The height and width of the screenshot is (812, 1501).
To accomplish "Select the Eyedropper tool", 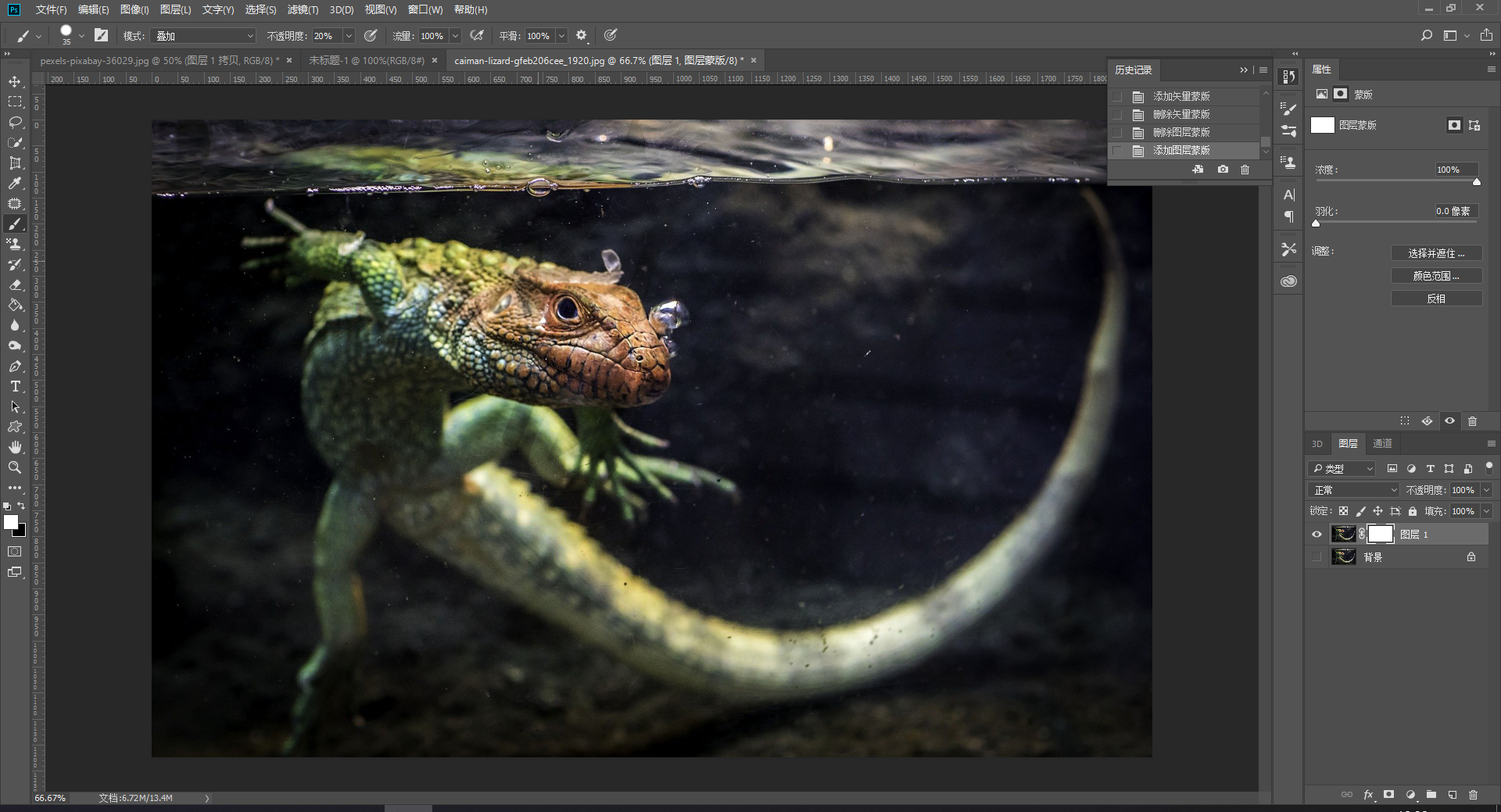I will (15, 183).
